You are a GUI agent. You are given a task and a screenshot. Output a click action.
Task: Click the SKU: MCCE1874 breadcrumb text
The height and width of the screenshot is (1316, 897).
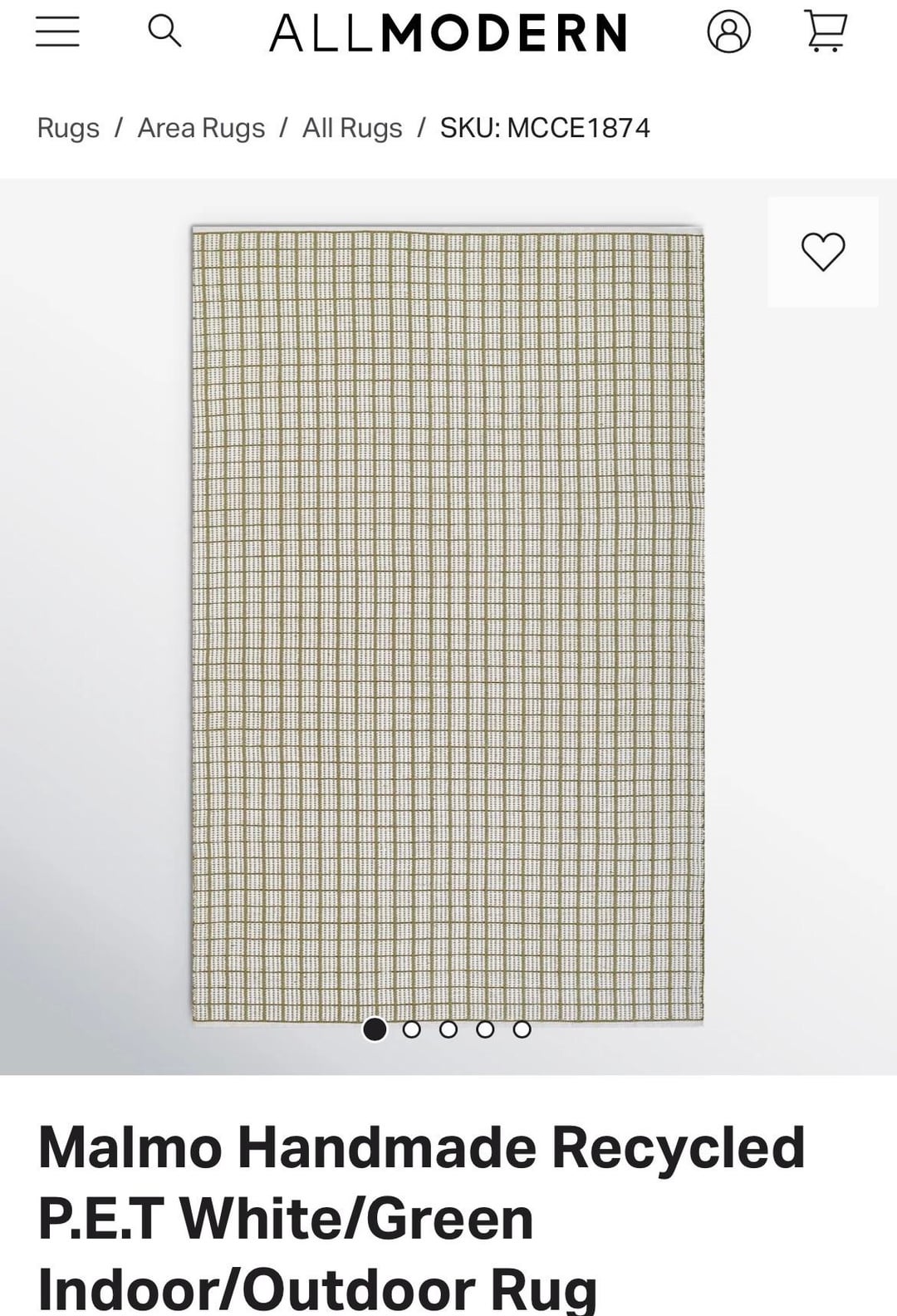pyautogui.click(x=545, y=128)
